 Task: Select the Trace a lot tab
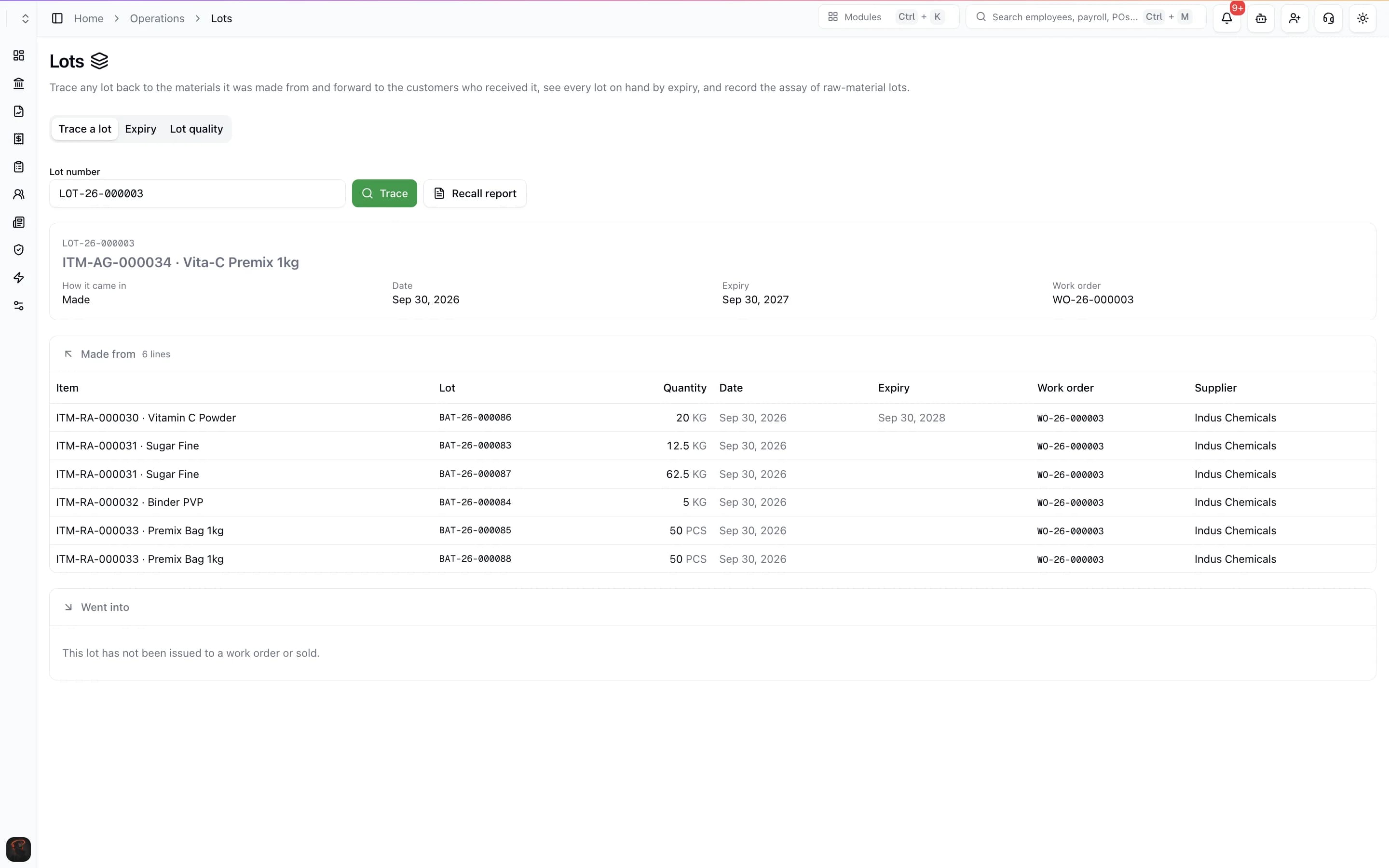(85, 129)
